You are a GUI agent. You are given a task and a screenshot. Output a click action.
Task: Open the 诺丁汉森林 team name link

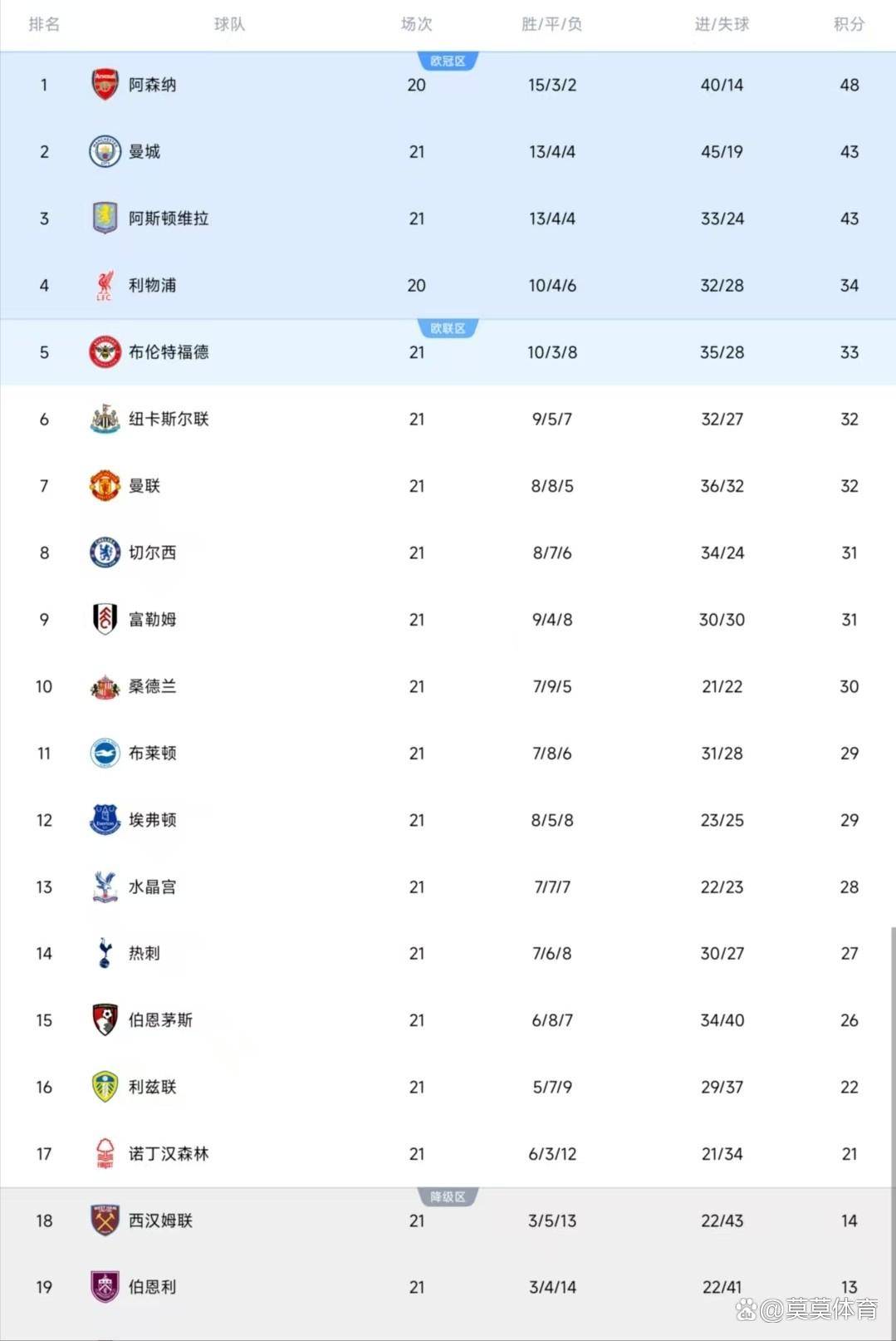pos(169,1154)
